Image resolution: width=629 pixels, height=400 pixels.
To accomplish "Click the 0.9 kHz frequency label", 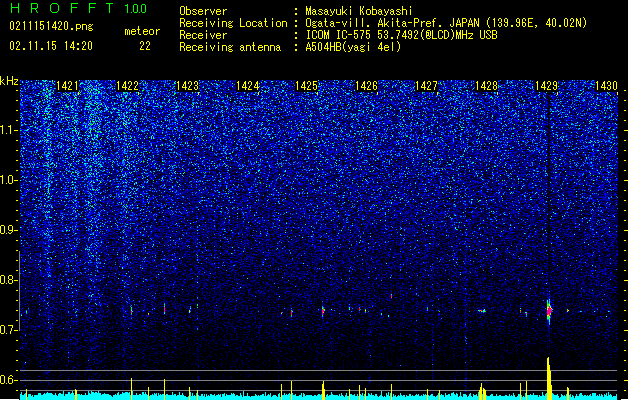I will click(9, 230).
